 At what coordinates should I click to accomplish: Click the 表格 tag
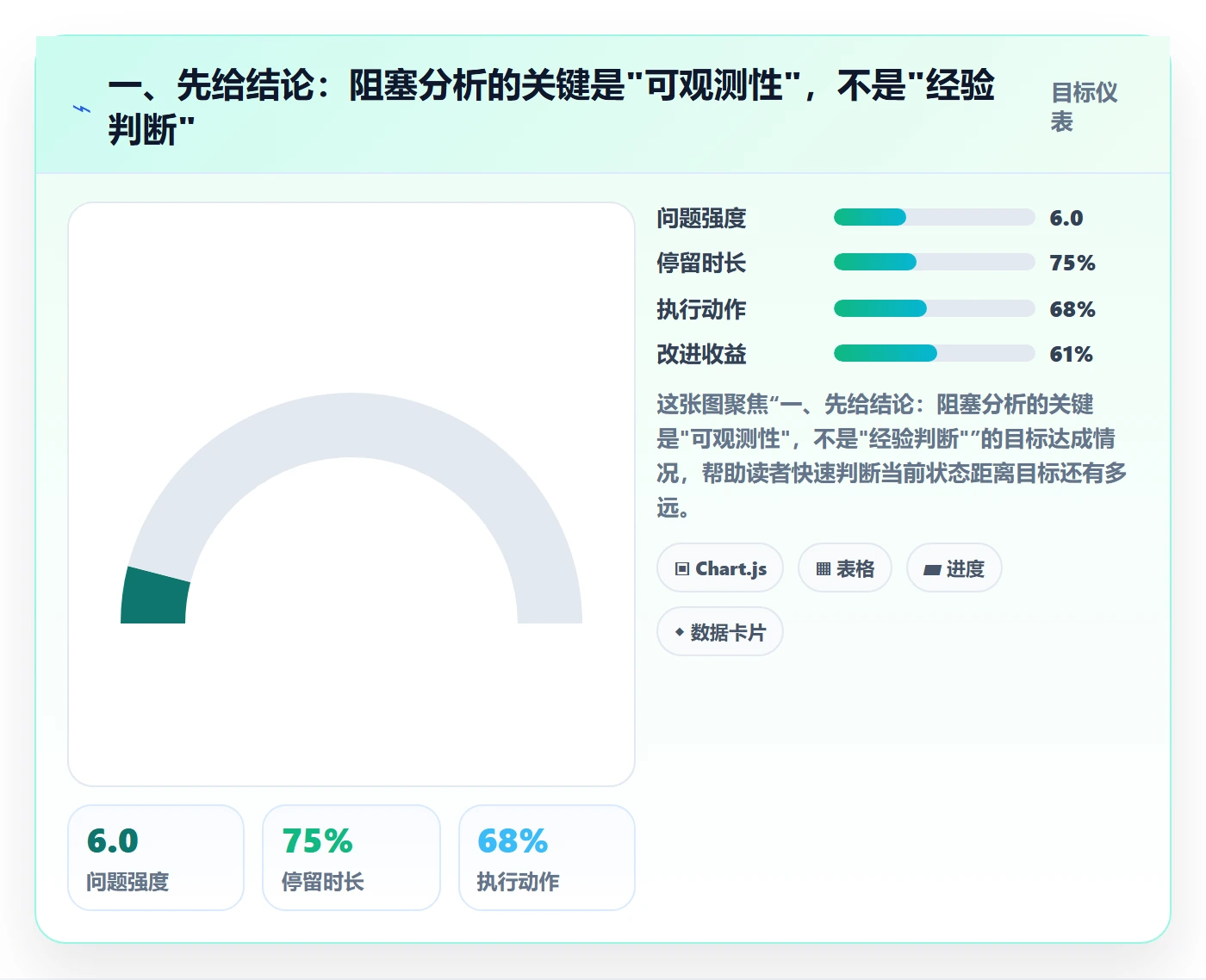pos(845,568)
